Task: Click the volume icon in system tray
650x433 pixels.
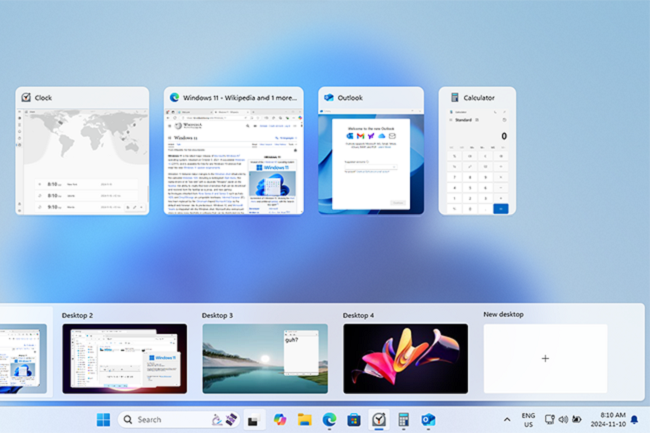Action: click(x=563, y=419)
